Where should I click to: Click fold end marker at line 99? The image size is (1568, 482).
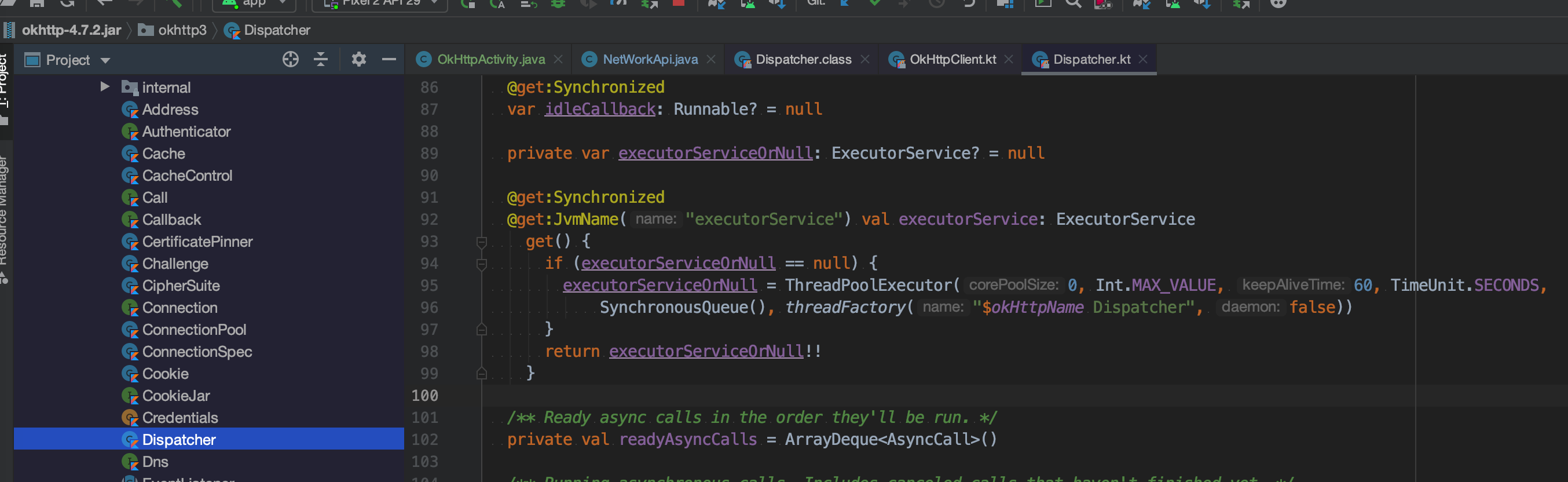click(482, 374)
